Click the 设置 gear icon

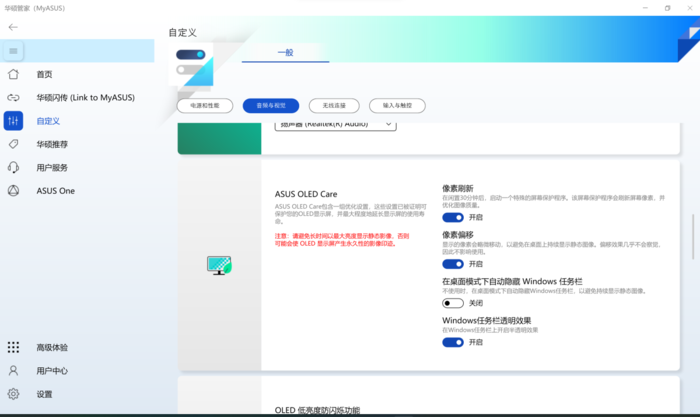coord(13,394)
